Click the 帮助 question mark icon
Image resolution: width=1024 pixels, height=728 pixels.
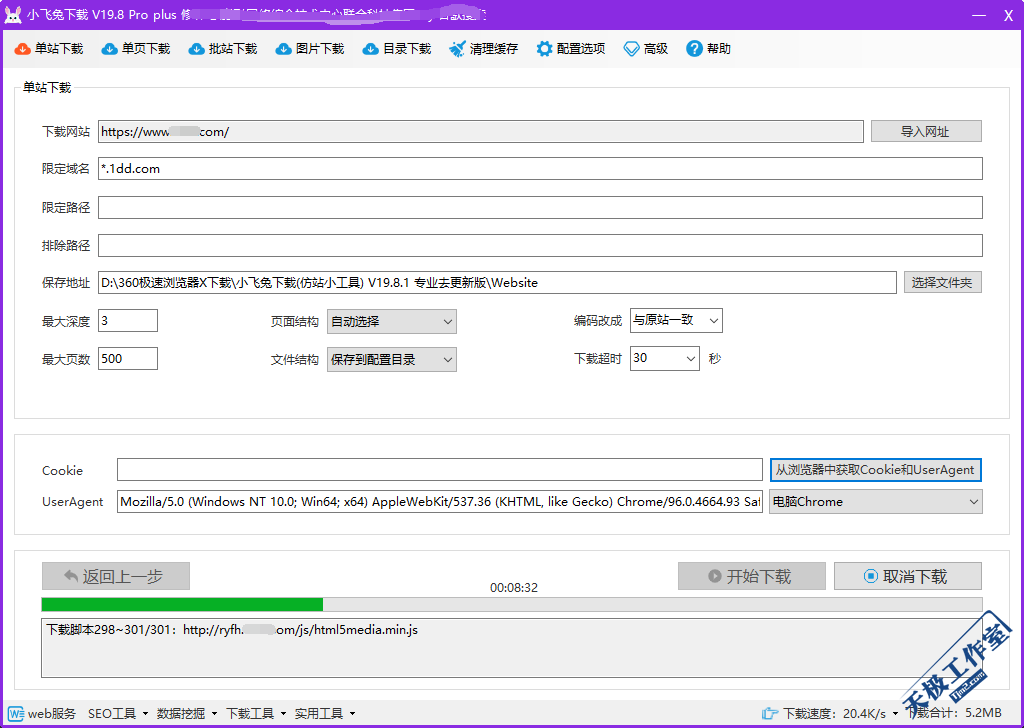tap(694, 49)
